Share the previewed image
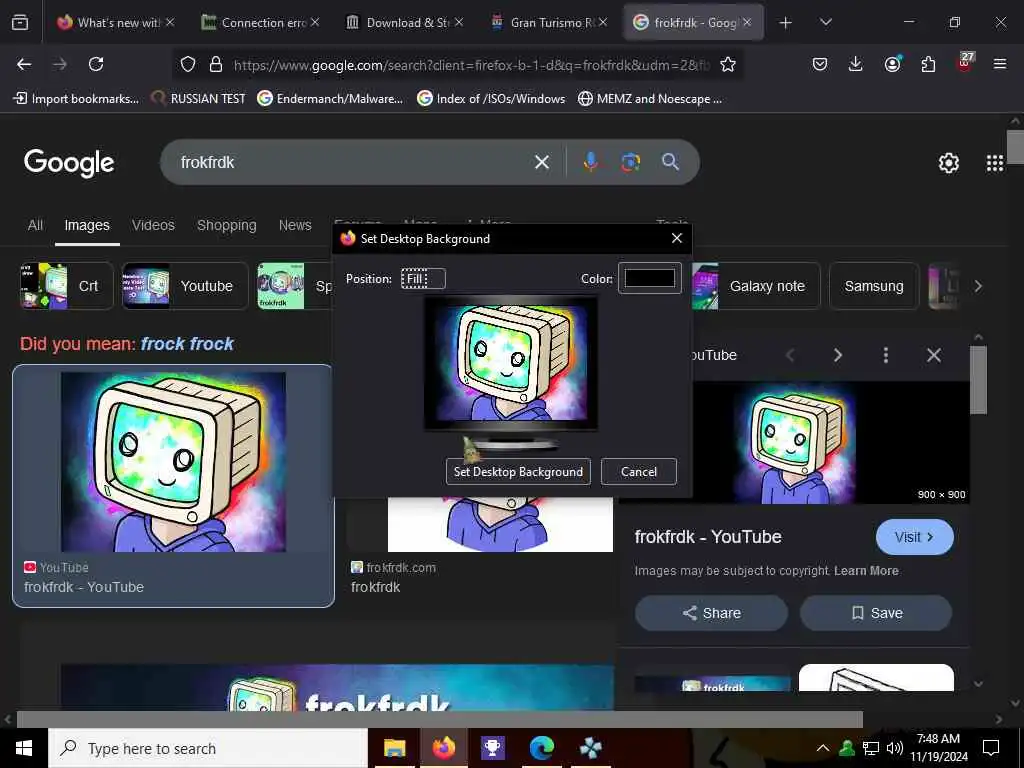1024x768 pixels. [x=711, y=613]
